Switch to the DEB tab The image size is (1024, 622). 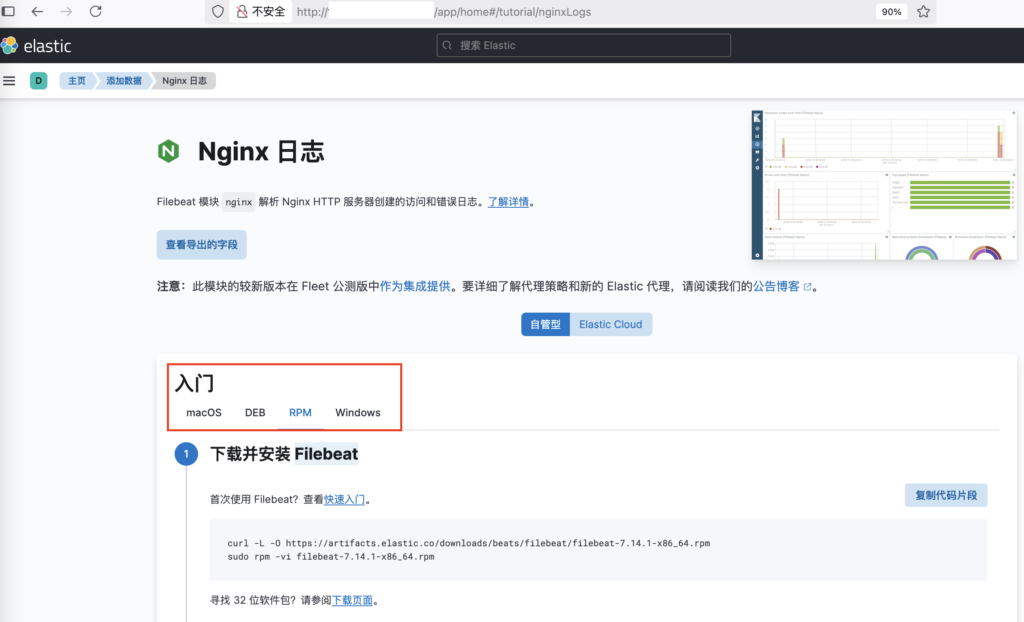click(x=255, y=413)
